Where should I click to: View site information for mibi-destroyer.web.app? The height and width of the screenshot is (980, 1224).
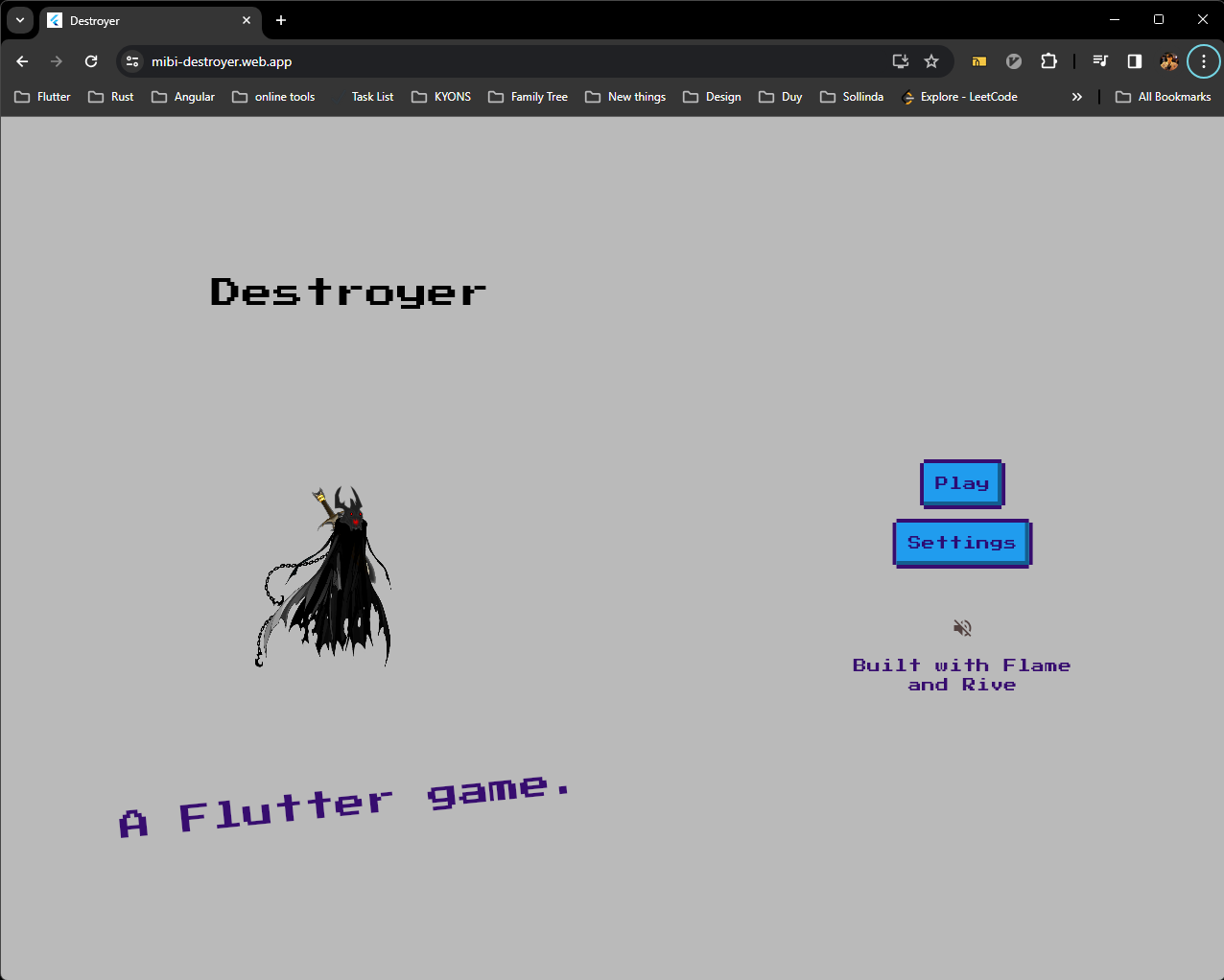coord(130,60)
